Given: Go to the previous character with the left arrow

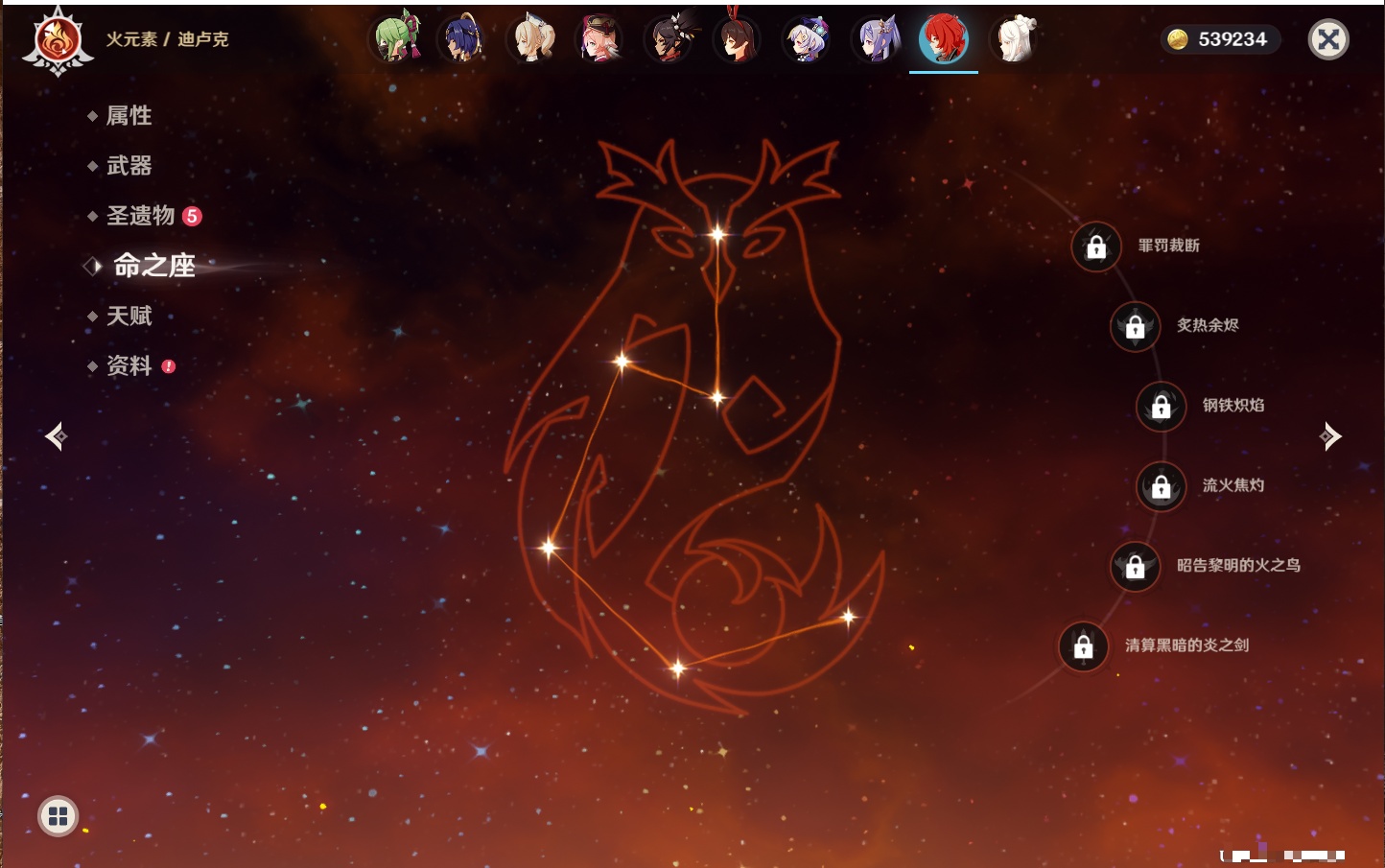Looking at the screenshot, I should tap(56, 436).
